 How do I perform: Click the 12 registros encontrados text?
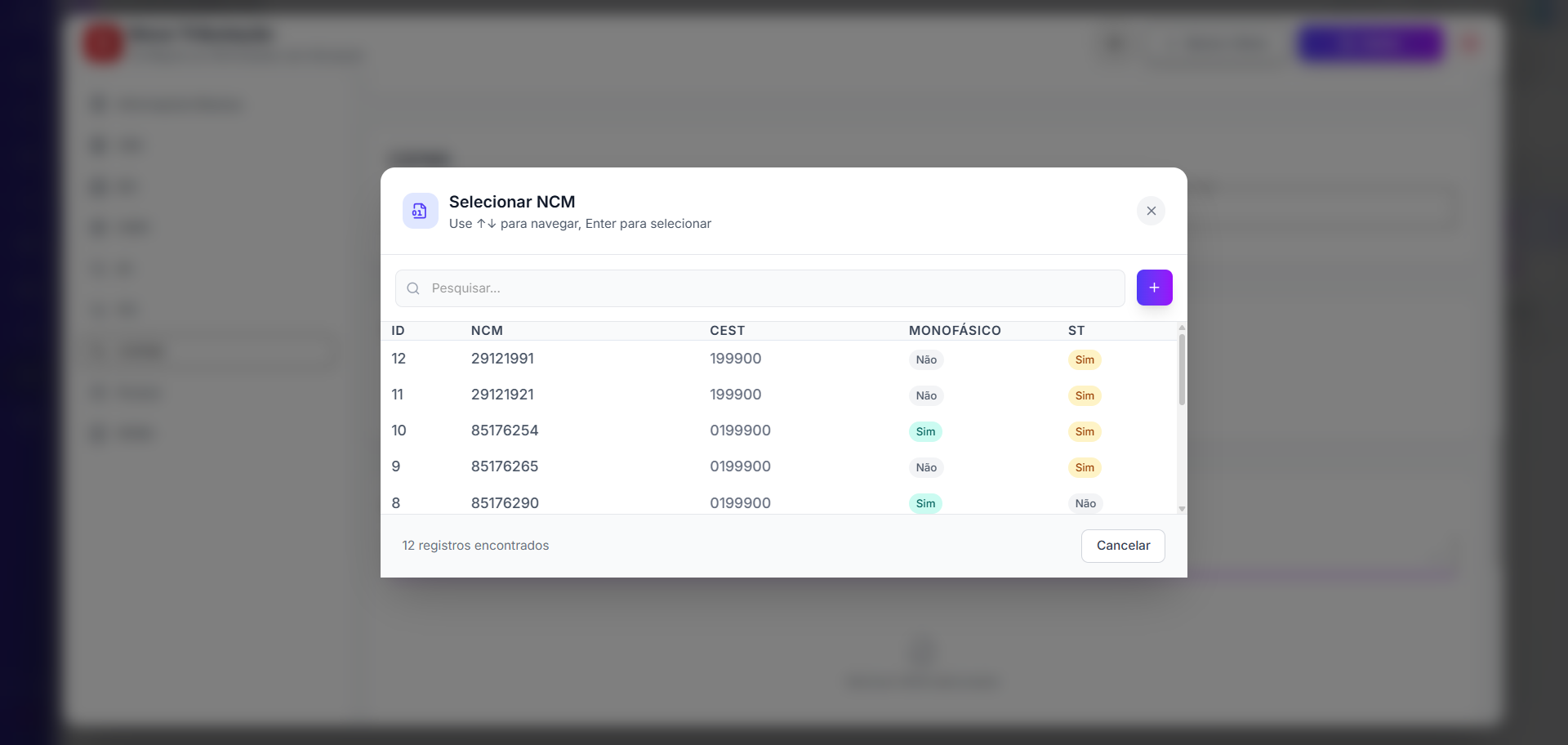point(475,546)
